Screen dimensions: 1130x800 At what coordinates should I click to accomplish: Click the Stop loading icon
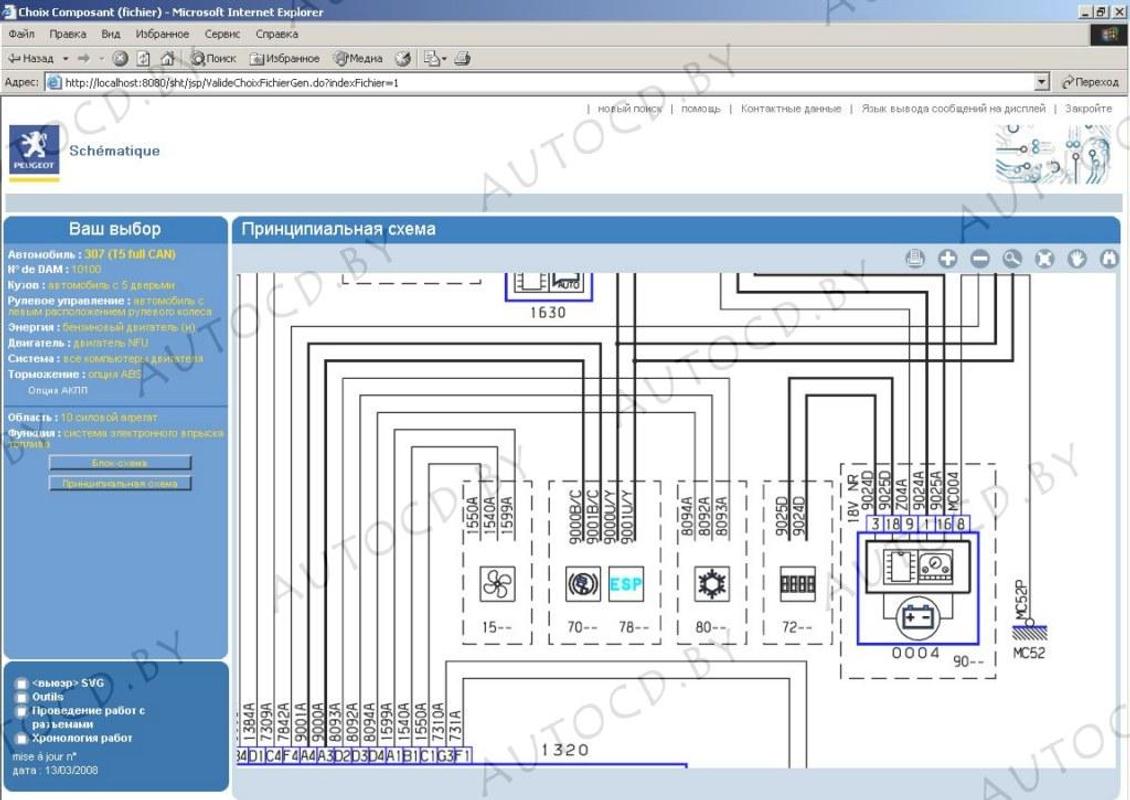coord(120,58)
